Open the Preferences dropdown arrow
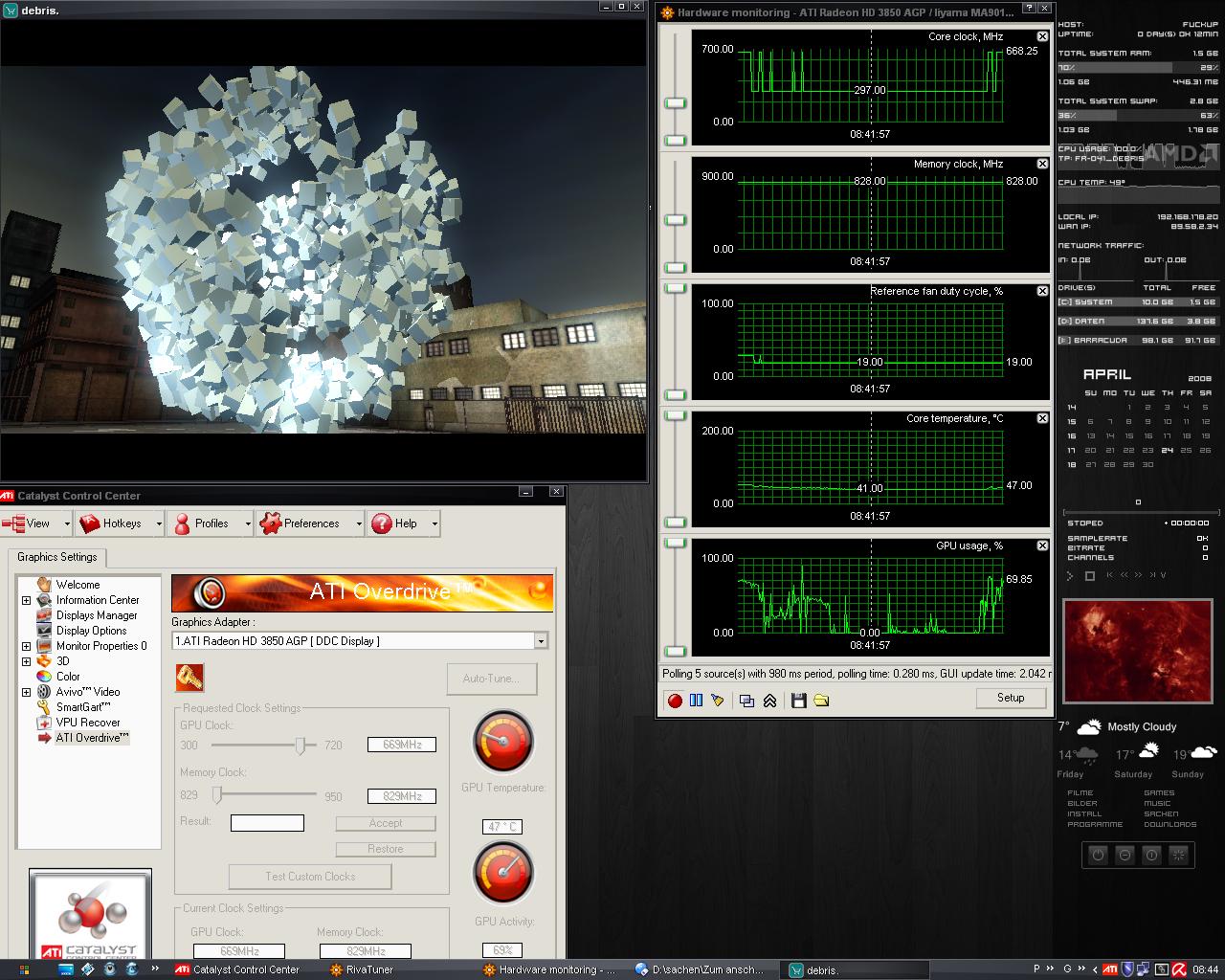 point(358,523)
